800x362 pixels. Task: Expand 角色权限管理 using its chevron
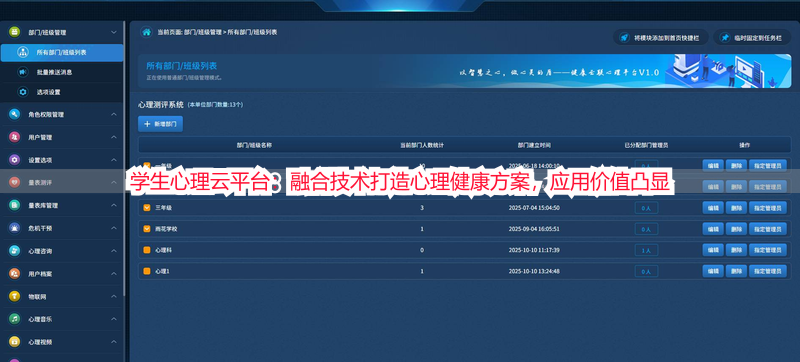(114, 115)
